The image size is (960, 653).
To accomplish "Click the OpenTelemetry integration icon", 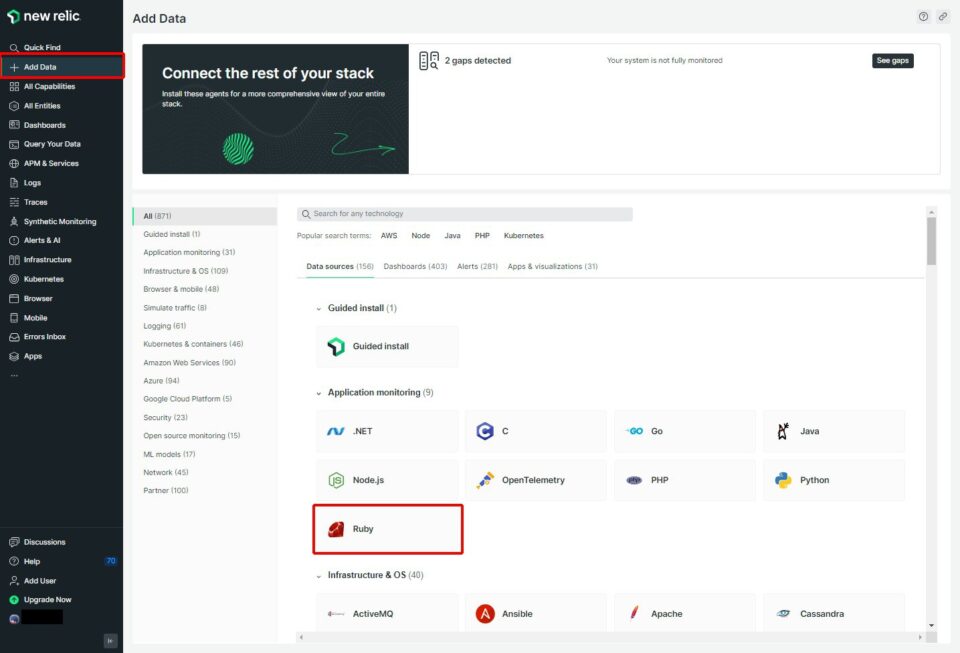I will [487, 480].
